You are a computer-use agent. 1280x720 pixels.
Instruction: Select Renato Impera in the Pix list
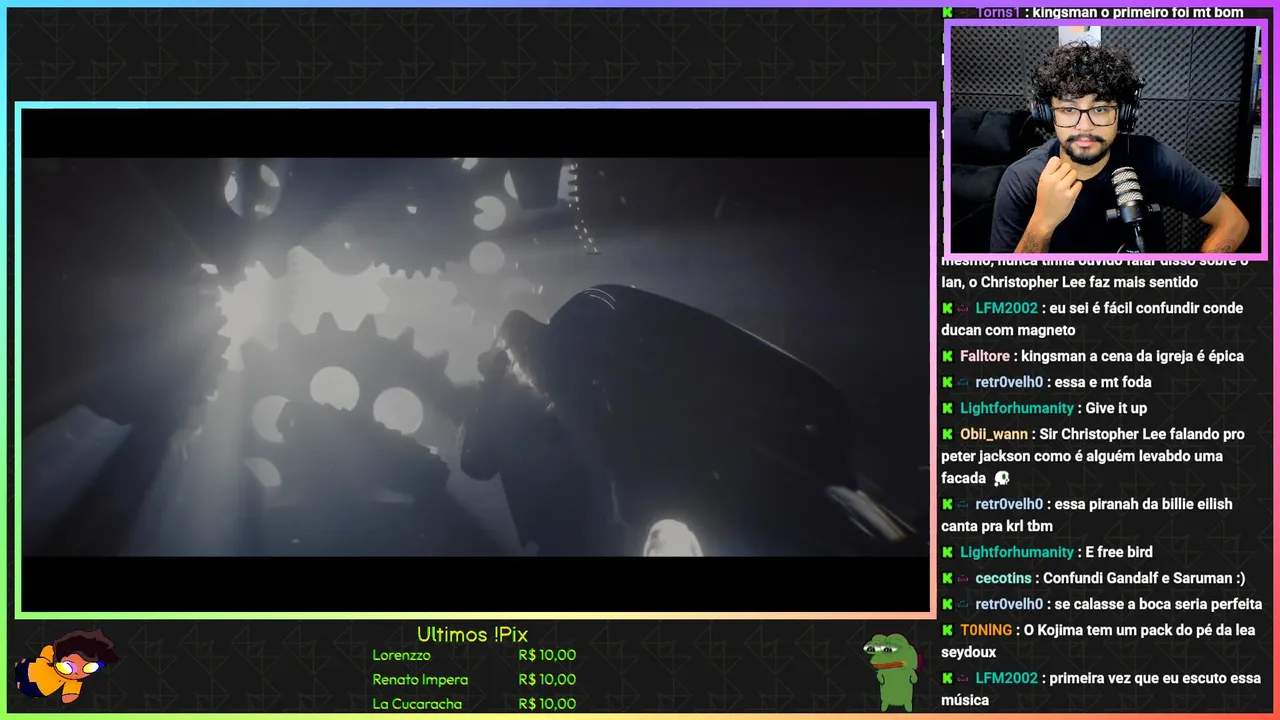(420, 679)
